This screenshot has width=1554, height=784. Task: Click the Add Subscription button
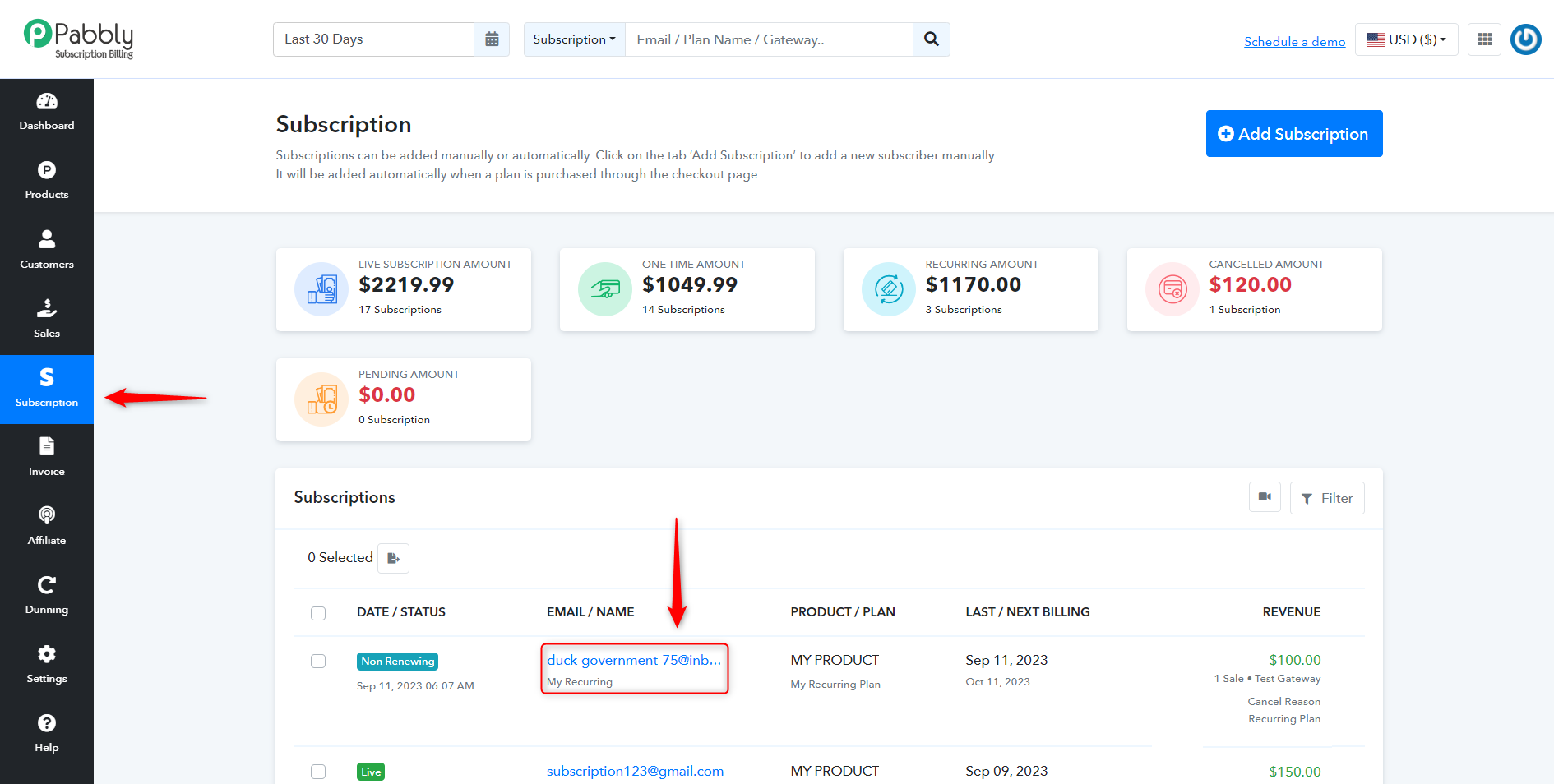tap(1294, 133)
